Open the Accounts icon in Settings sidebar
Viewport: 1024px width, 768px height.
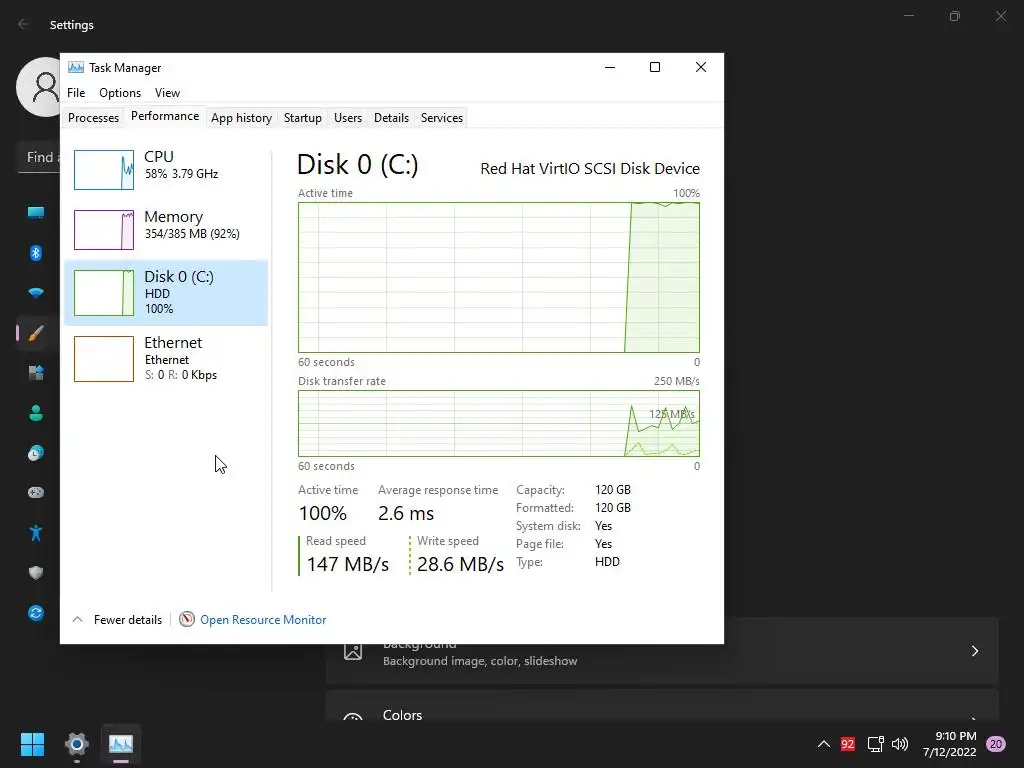(36, 413)
